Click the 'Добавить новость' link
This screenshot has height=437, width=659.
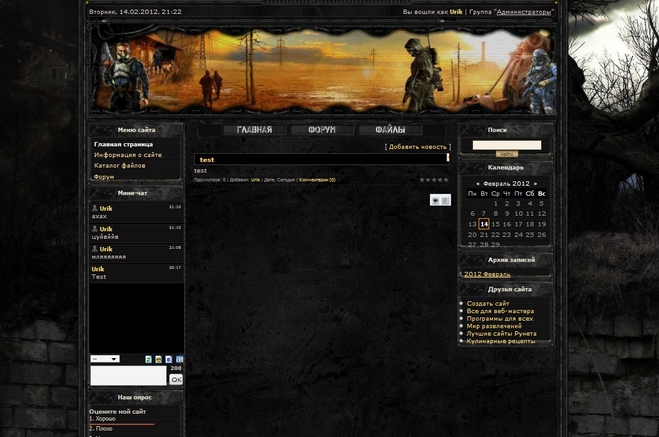tap(417, 147)
